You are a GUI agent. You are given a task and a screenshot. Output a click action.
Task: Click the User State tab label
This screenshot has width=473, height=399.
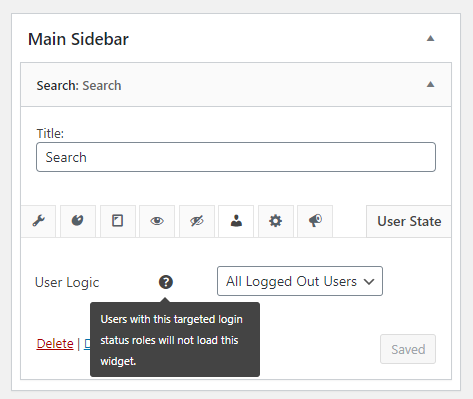[x=409, y=221]
